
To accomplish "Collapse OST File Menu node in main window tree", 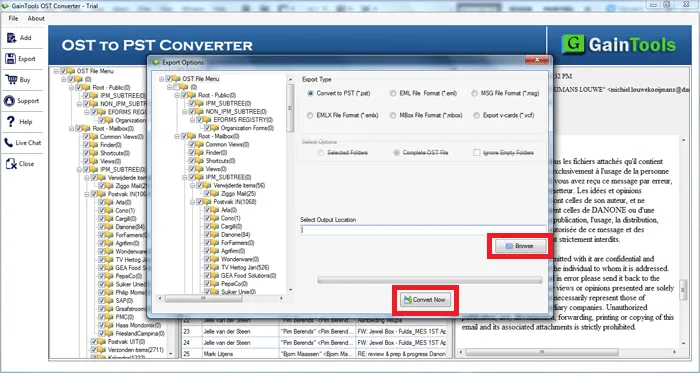I will 56,71.
